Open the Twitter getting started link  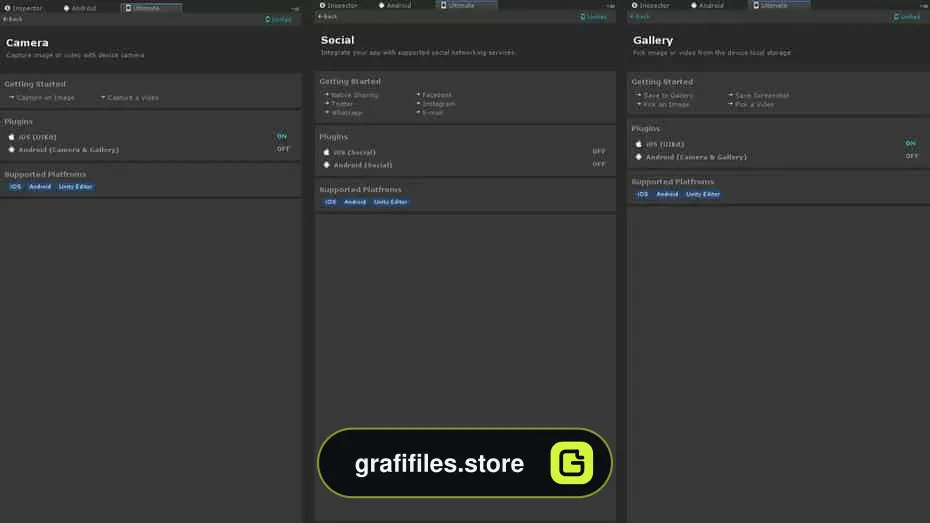[x=339, y=104]
